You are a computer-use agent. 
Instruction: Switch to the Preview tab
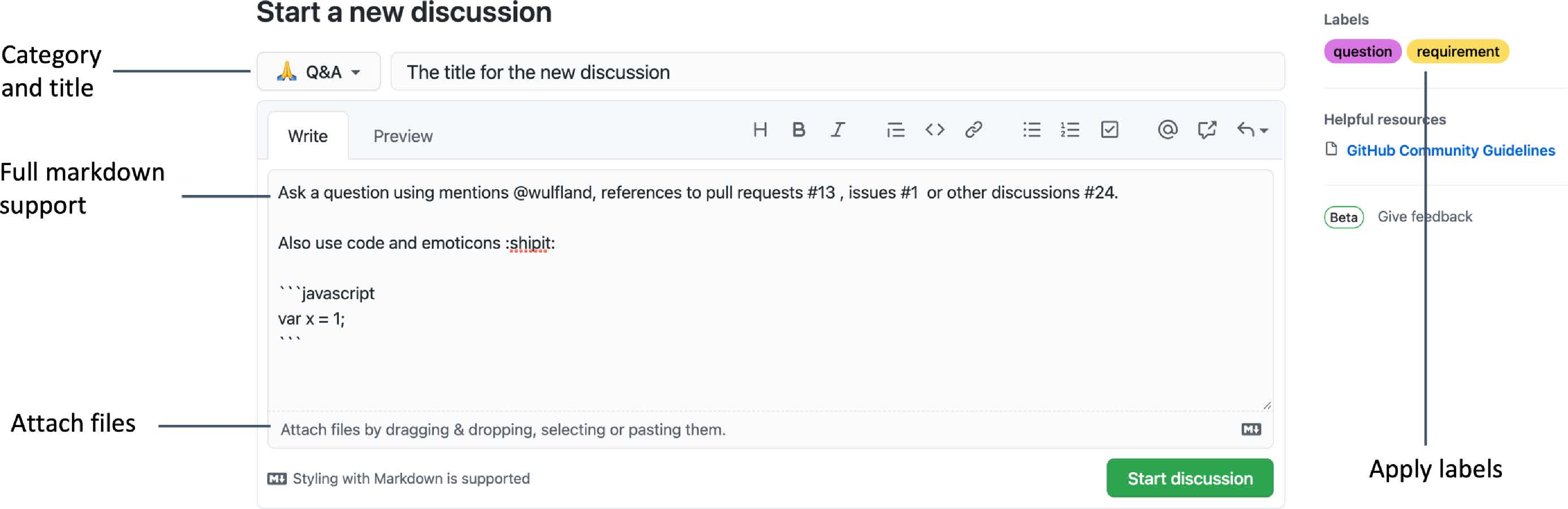403,136
